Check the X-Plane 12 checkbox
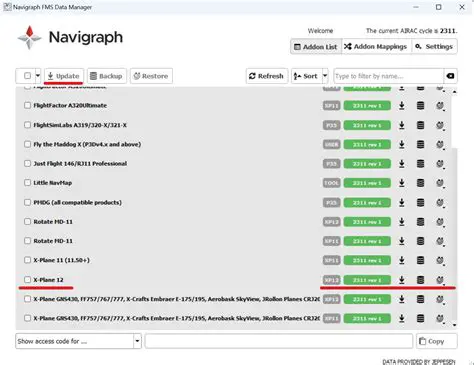 tap(27, 280)
